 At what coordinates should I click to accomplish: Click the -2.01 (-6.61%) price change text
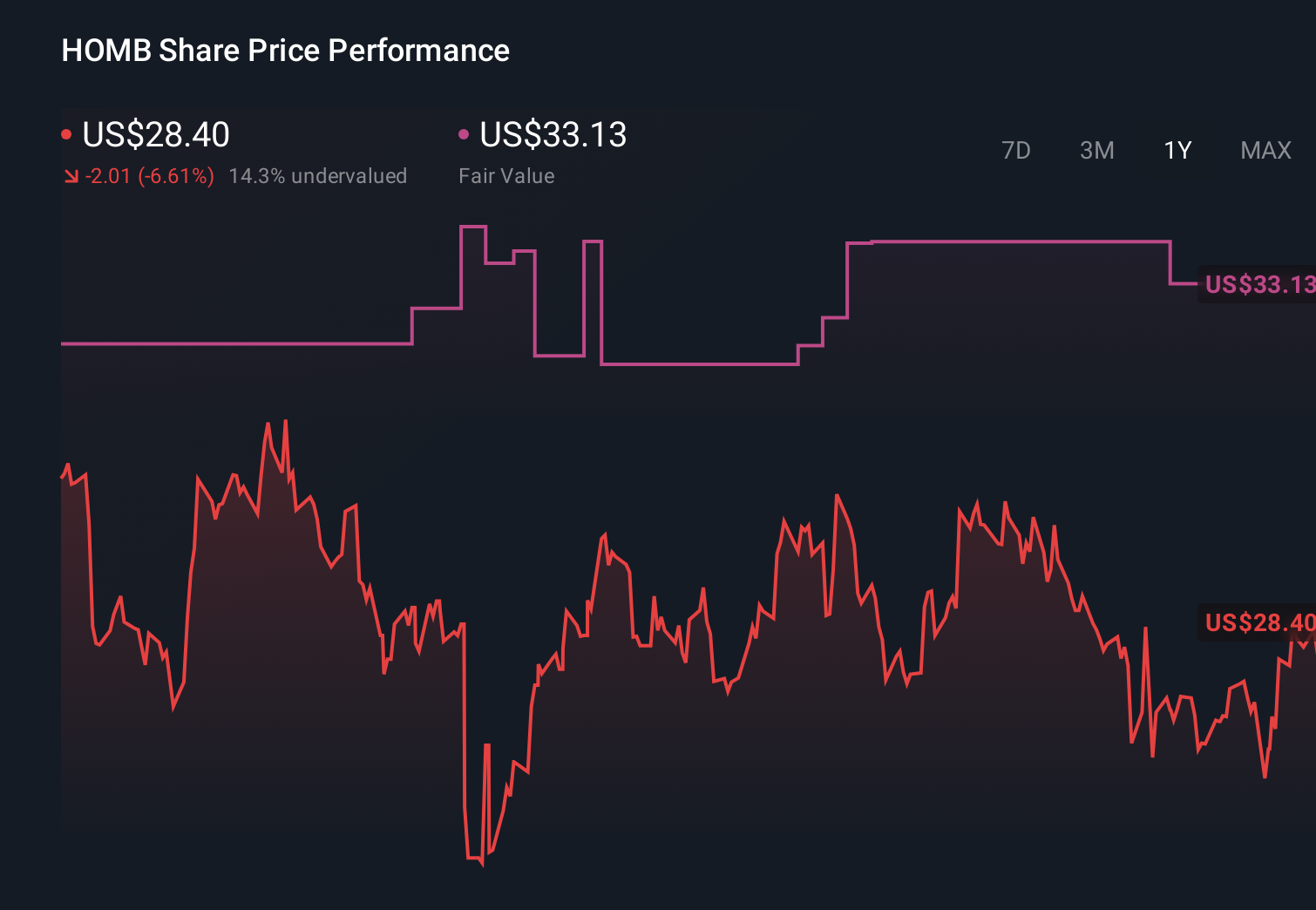[150, 176]
